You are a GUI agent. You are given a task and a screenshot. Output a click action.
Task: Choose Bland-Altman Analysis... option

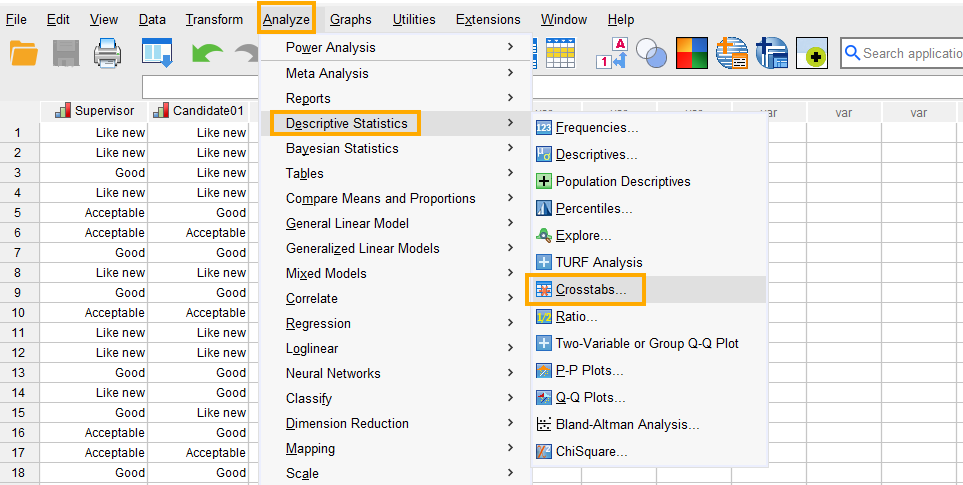click(649, 425)
